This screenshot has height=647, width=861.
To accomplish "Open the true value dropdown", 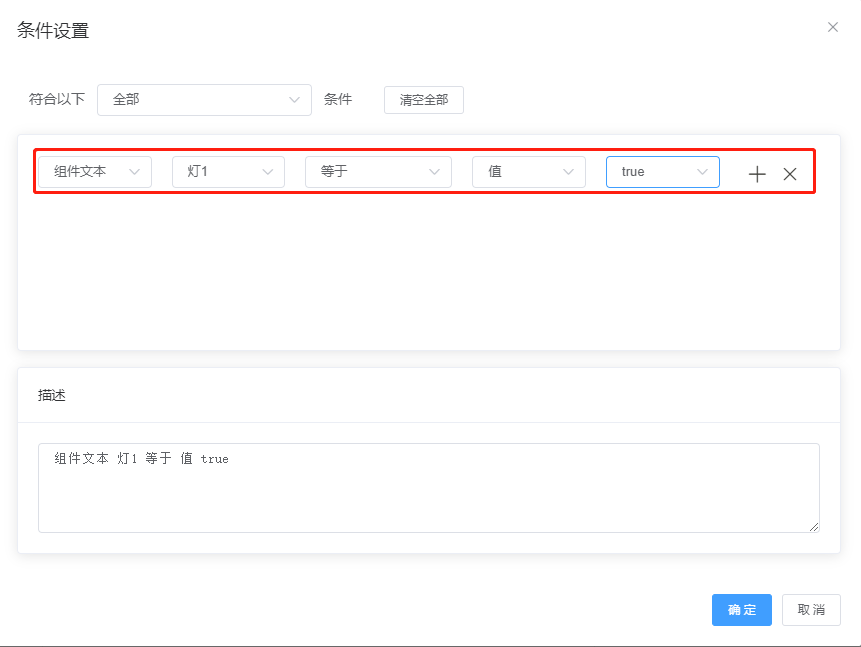I will point(663,172).
